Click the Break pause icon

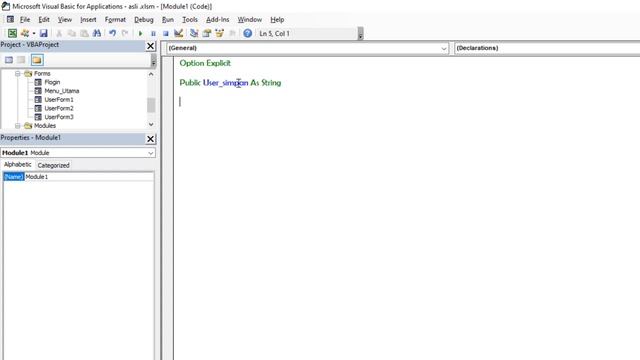tap(153, 33)
